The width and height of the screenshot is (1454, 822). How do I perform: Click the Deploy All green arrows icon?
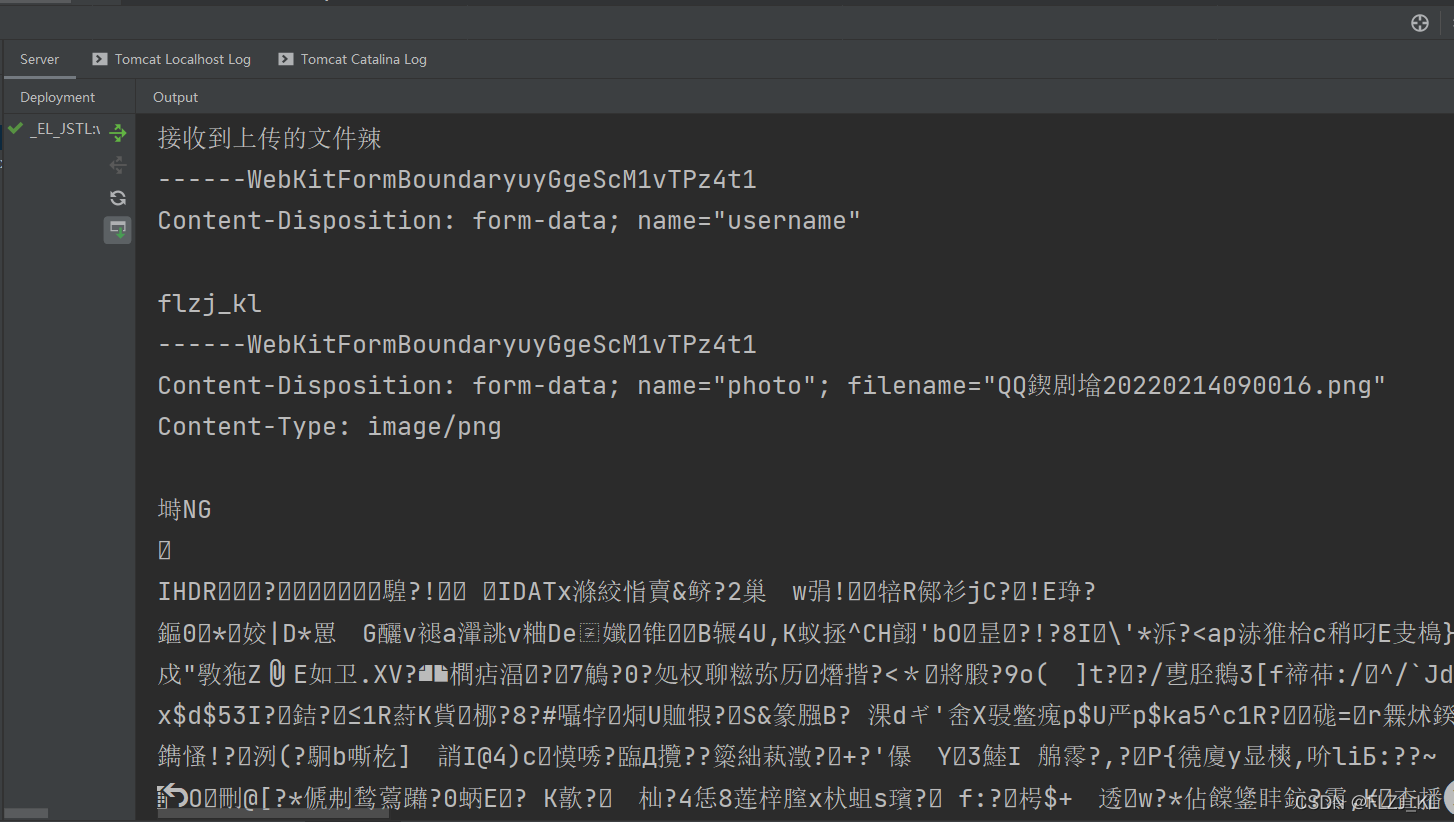pyautogui.click(x=118, y=132)
